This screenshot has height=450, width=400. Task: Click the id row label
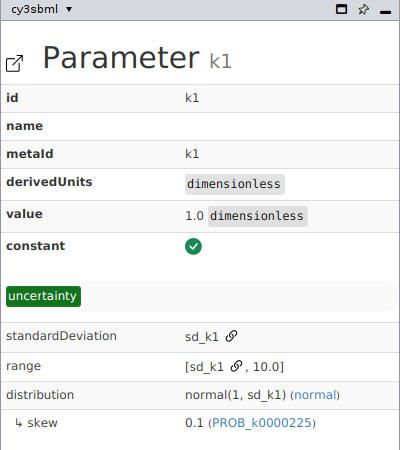[12, 98]
